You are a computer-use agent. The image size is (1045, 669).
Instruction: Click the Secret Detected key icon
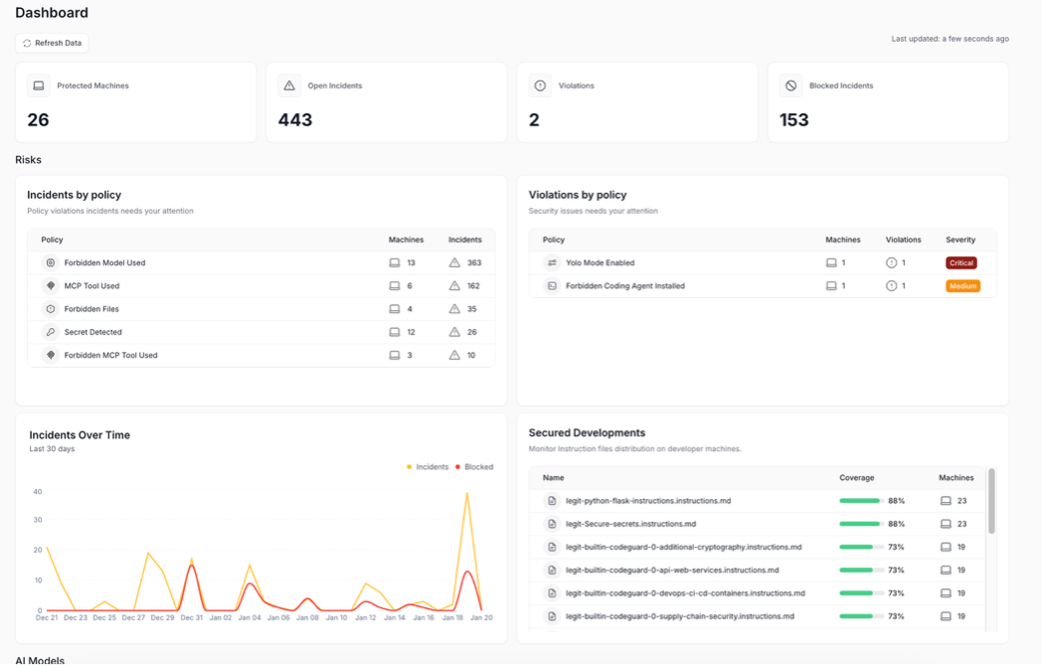50,332
